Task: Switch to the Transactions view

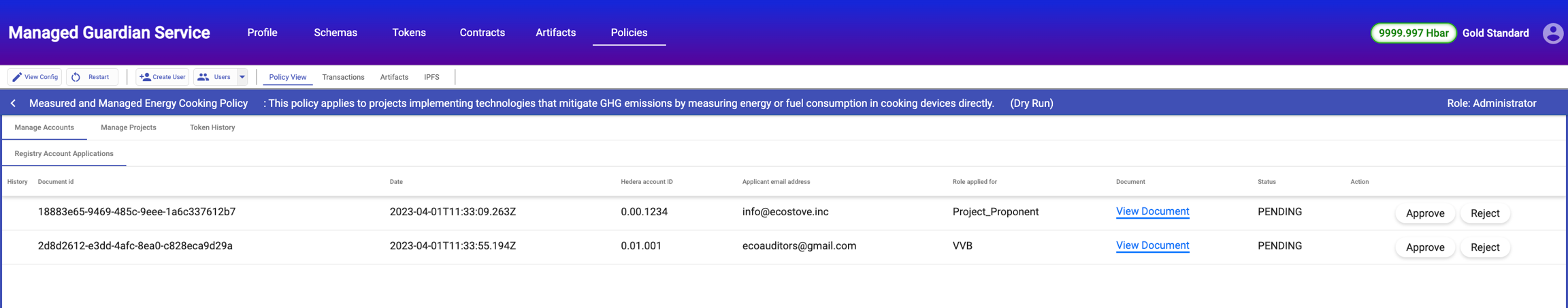Action: tap(343, 77)
